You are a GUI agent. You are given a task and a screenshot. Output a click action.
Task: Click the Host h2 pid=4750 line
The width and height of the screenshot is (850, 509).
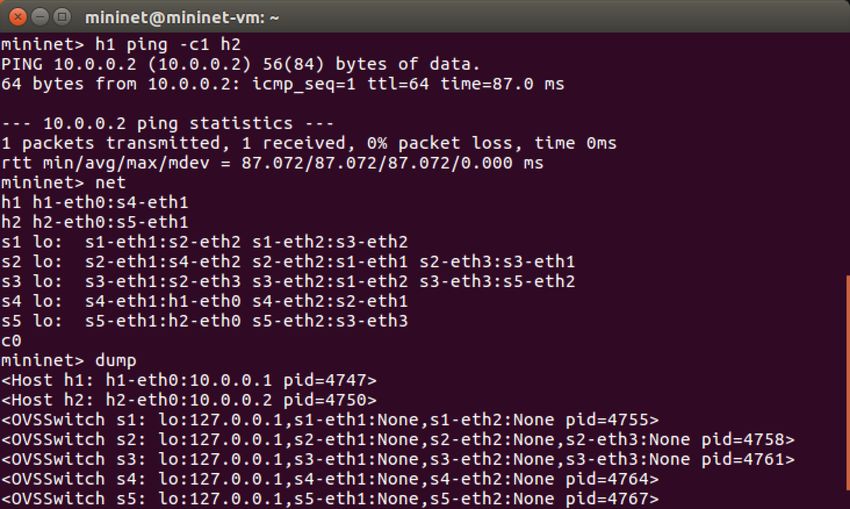(189, 400)
